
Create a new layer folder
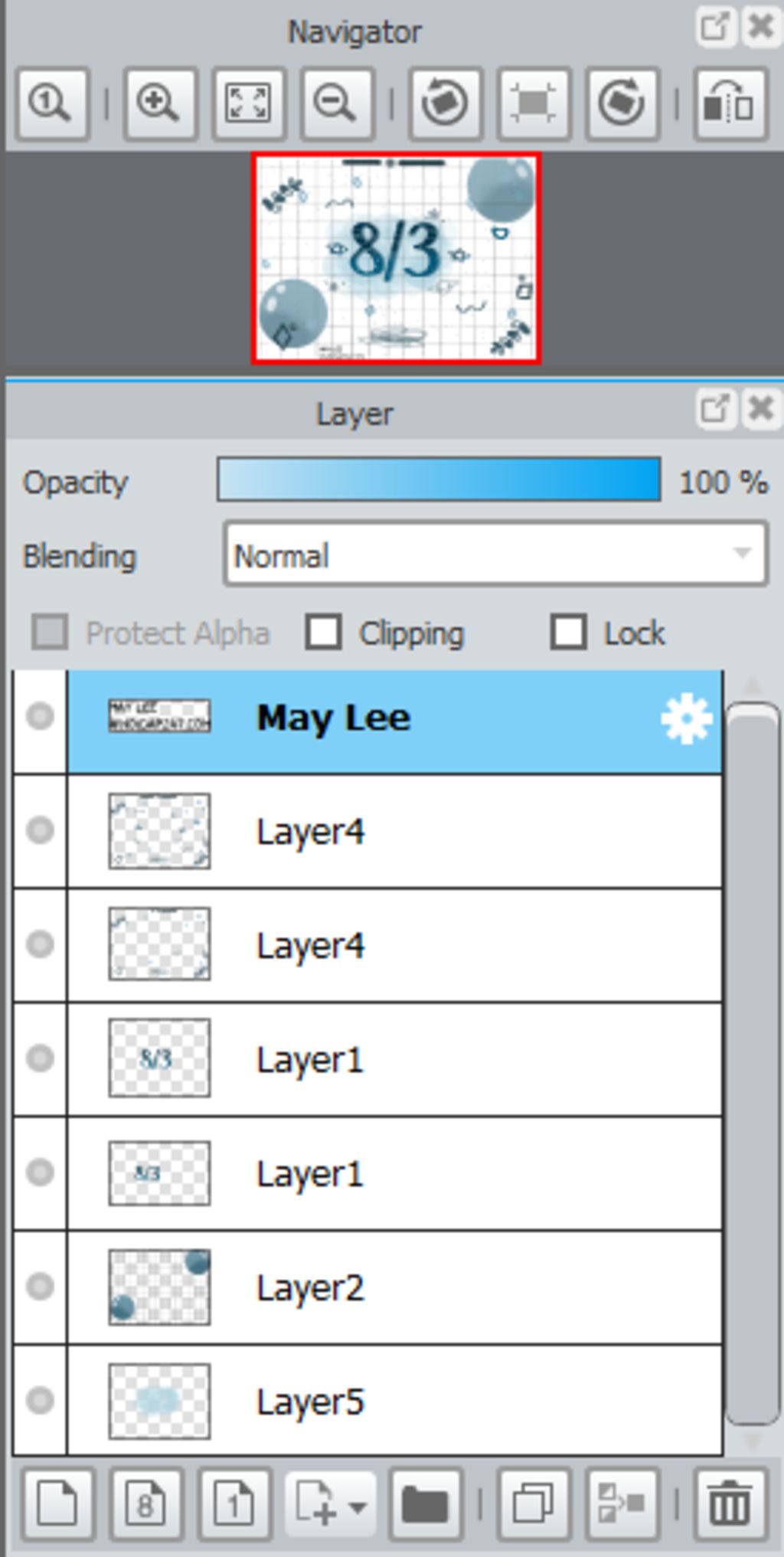click(x=425, y=1504)
